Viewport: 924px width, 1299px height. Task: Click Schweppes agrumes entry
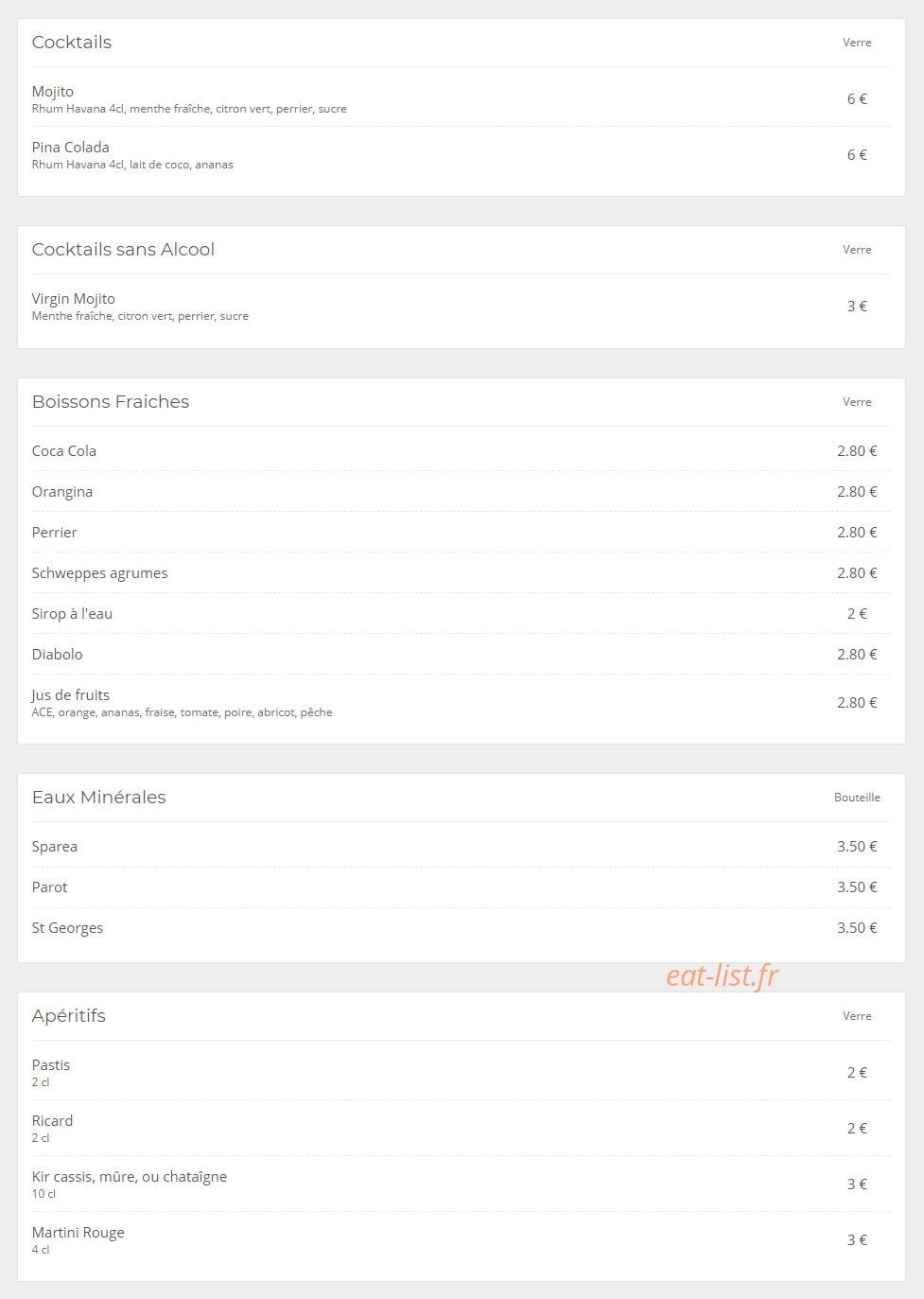[462, 573]
